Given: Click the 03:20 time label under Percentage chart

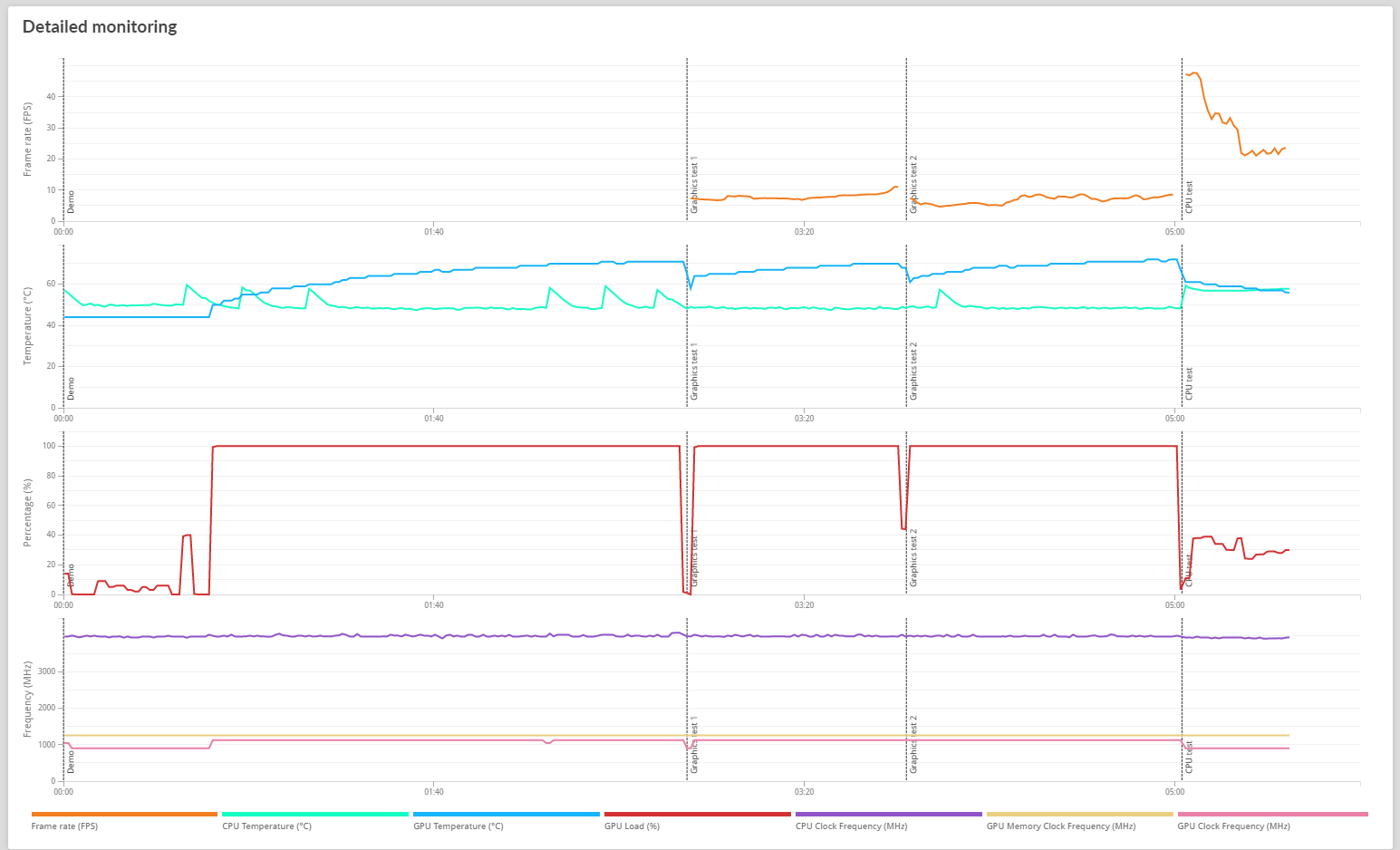Looking at the screenshot, I should pos(804,605).
